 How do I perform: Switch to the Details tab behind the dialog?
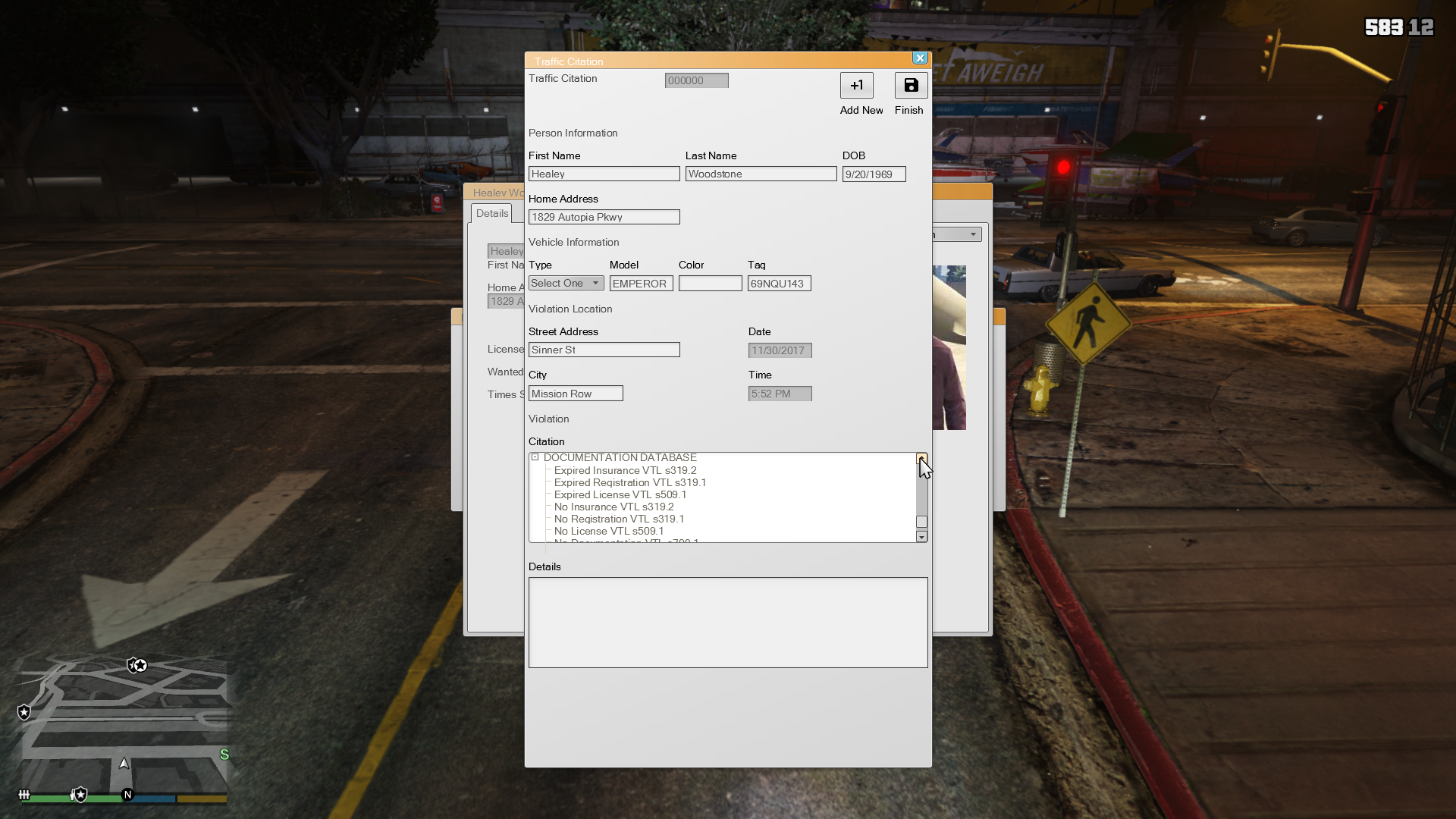tap(491, 213)
